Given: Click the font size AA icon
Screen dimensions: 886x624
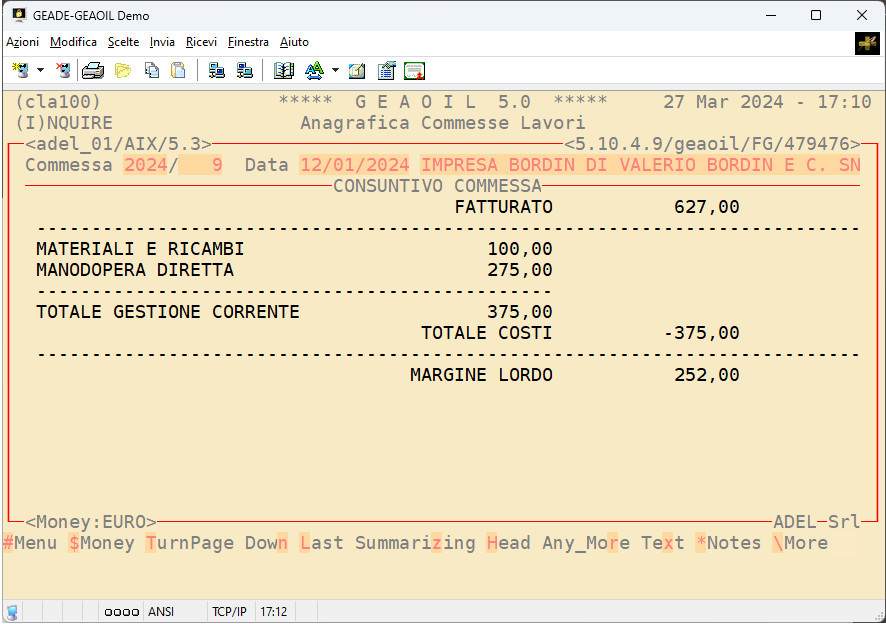Looking at the screenshot, I should click(x=314, y=70).
